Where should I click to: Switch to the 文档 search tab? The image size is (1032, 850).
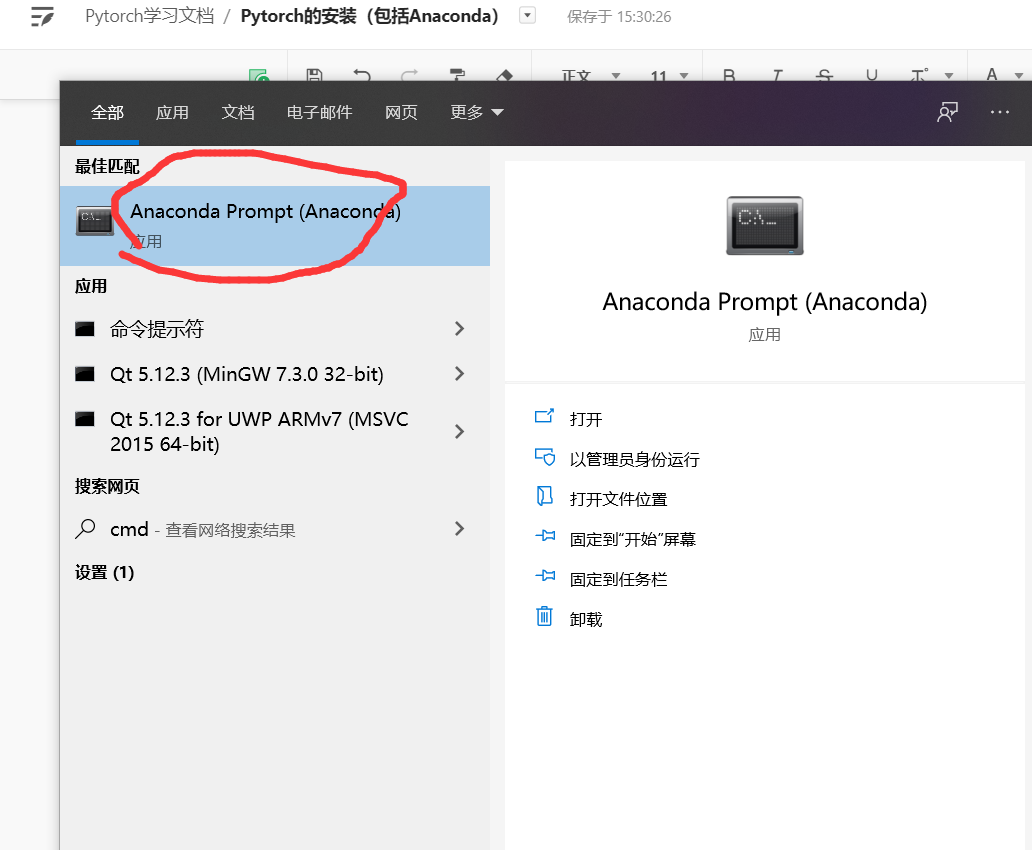pyautogui.click(x=238, y=113)
